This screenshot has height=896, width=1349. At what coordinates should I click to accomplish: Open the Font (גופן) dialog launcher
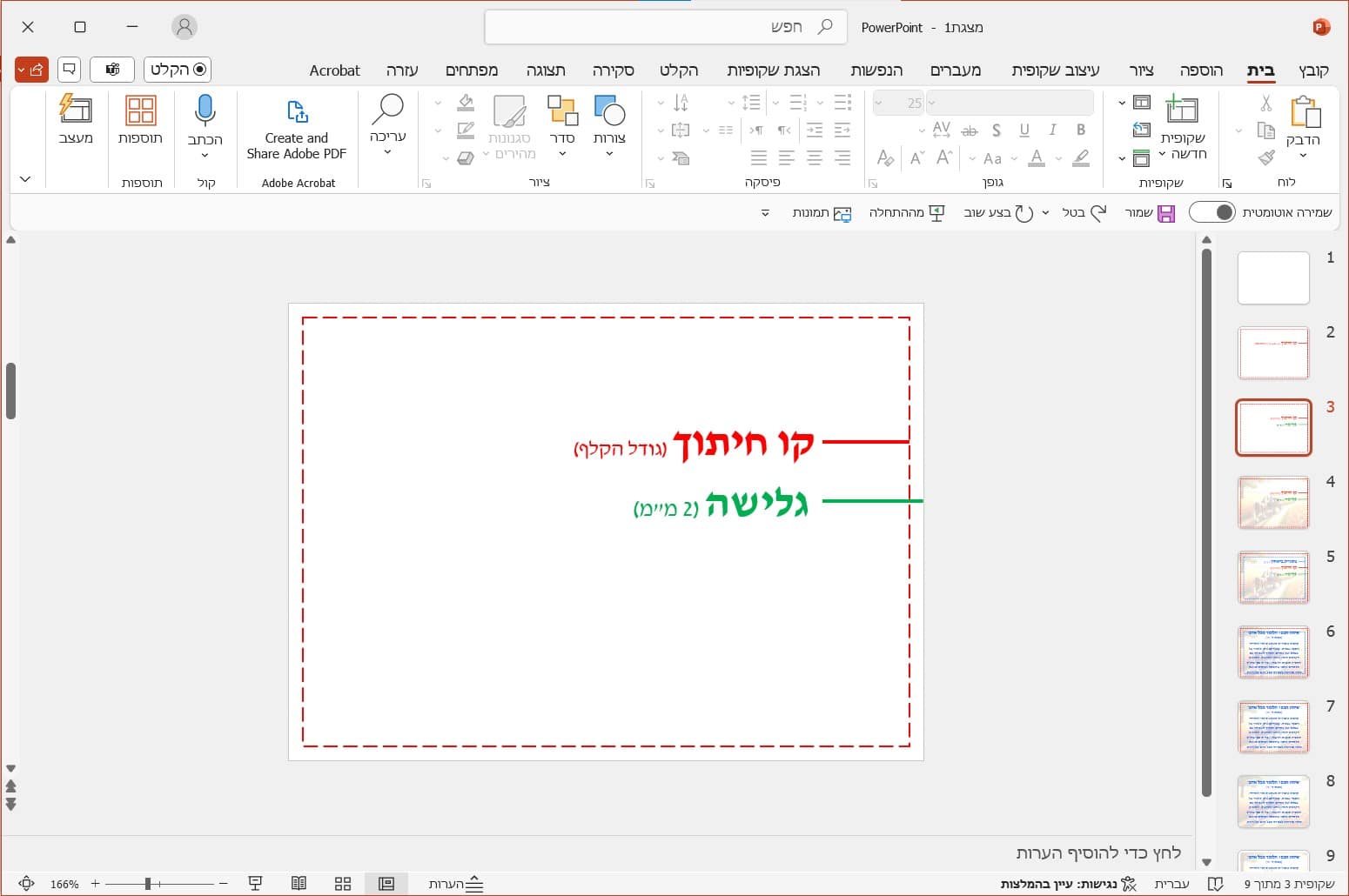point(873,184)
